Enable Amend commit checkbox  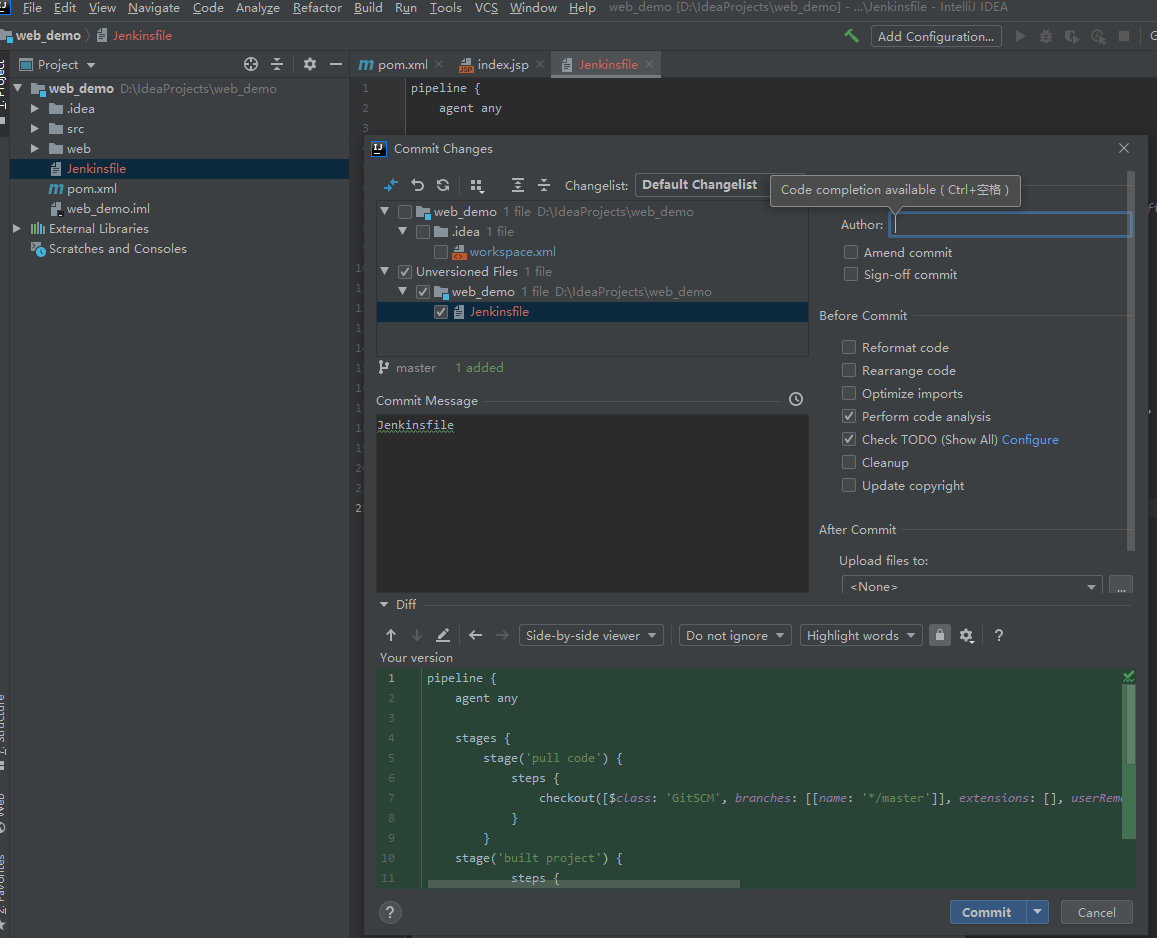[851, 252]
